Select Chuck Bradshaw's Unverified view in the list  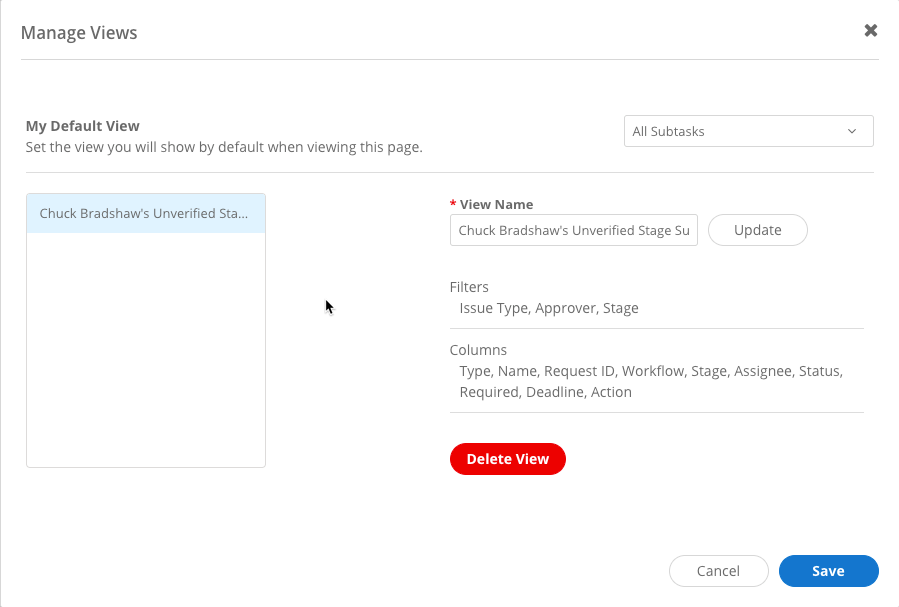(145, 213)
